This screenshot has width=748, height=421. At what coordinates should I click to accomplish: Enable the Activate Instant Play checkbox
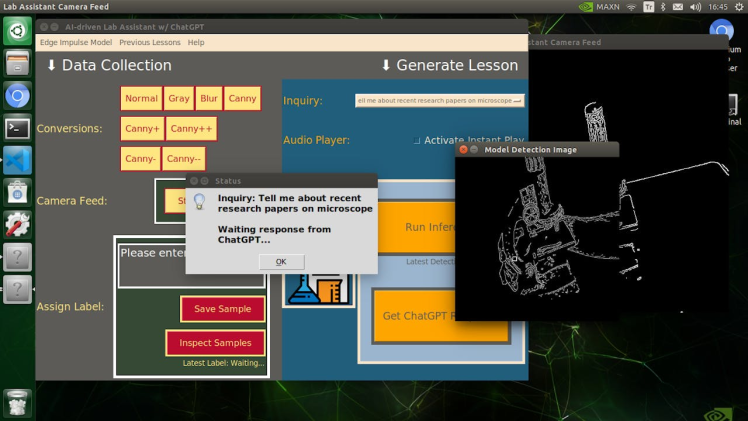pos(417,141)
